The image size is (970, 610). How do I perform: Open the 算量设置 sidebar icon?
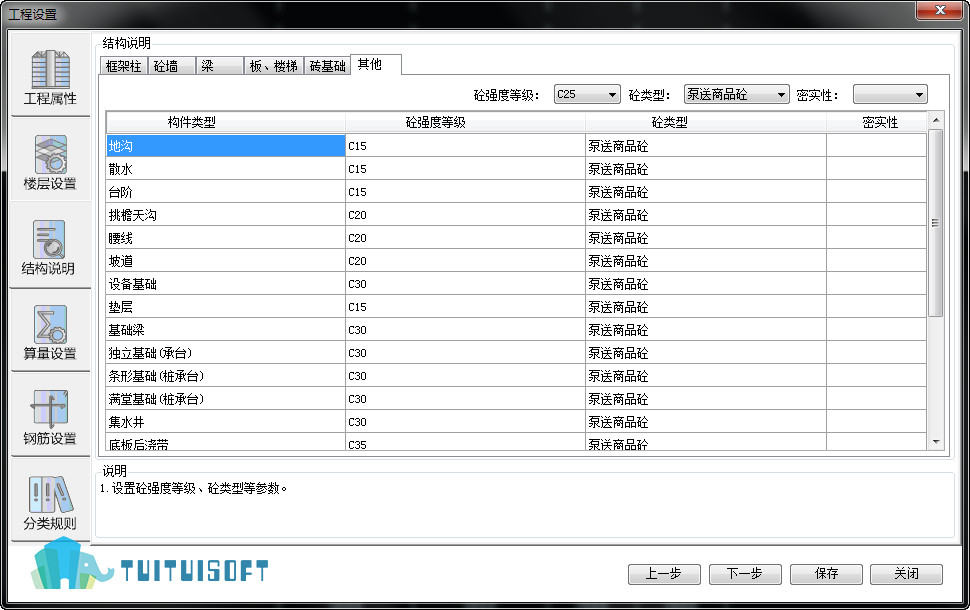[x=50, y=333]
